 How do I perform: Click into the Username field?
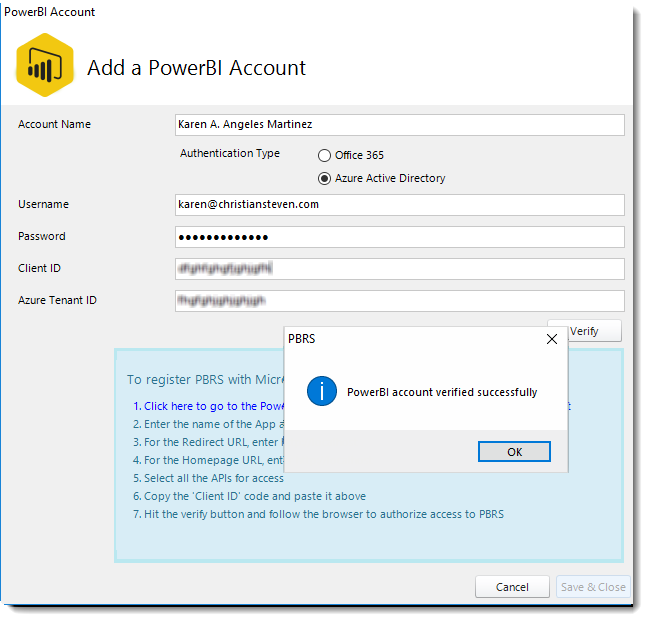pos(399,205)
